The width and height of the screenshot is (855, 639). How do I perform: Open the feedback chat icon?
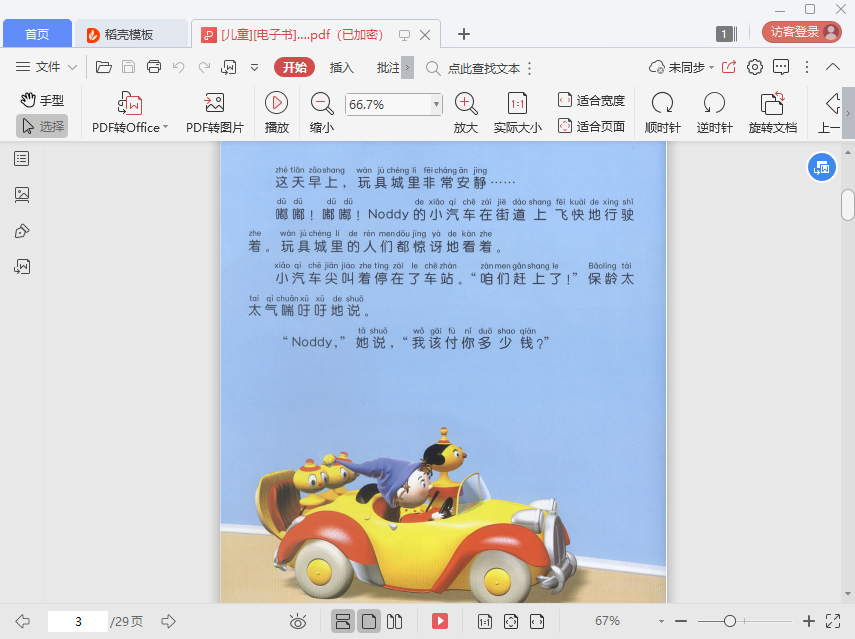(x=781, y=67)
